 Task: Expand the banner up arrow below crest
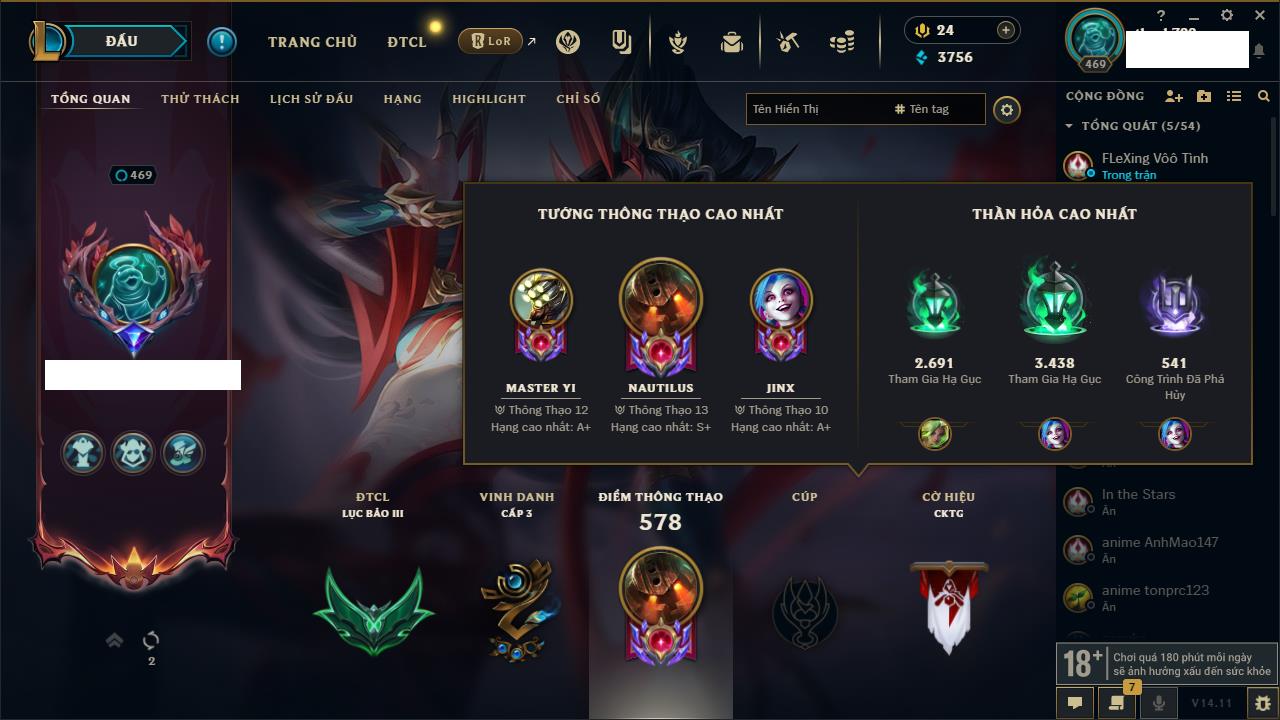(115, 640)
